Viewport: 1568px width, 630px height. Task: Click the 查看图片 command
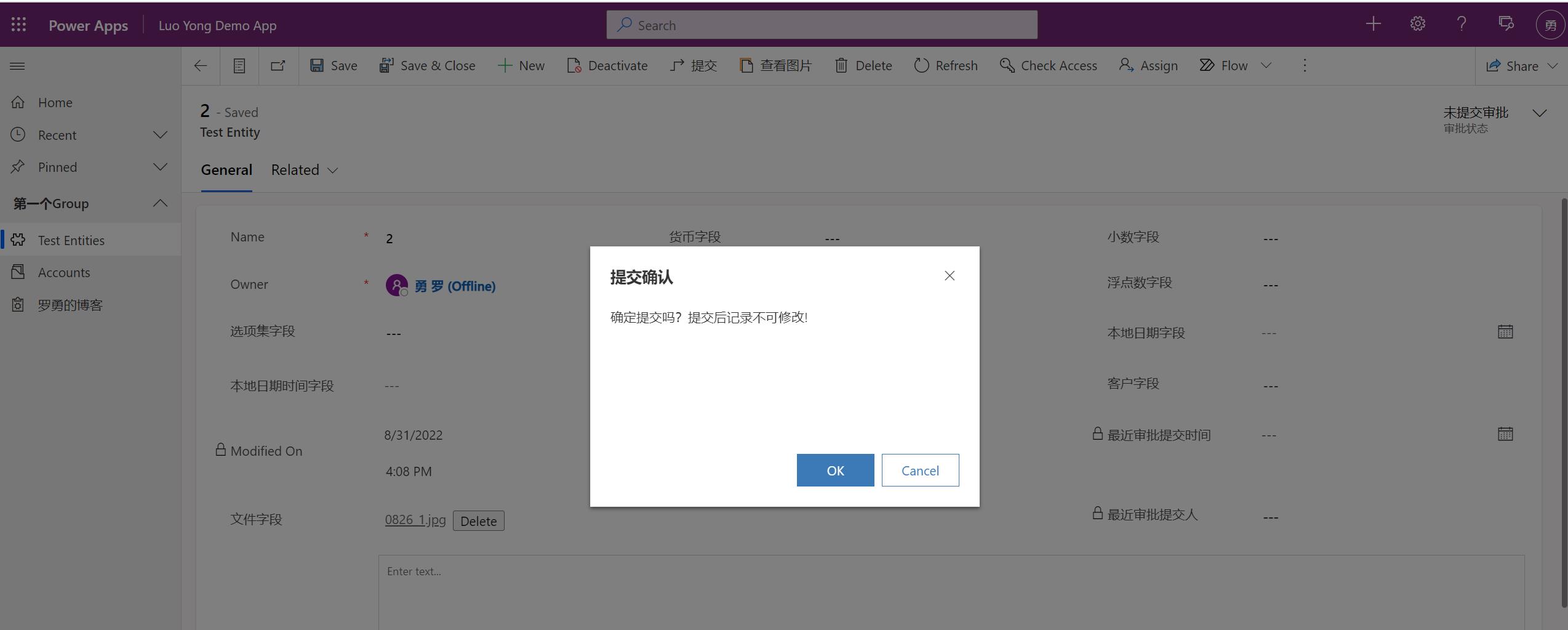click(775, 66)
